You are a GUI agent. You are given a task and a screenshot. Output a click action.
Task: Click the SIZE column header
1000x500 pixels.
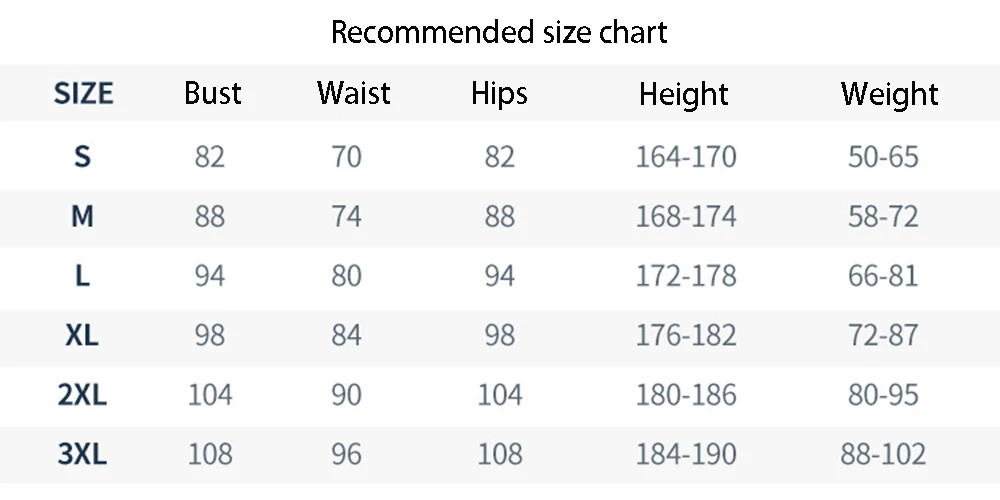click(83, 94)
